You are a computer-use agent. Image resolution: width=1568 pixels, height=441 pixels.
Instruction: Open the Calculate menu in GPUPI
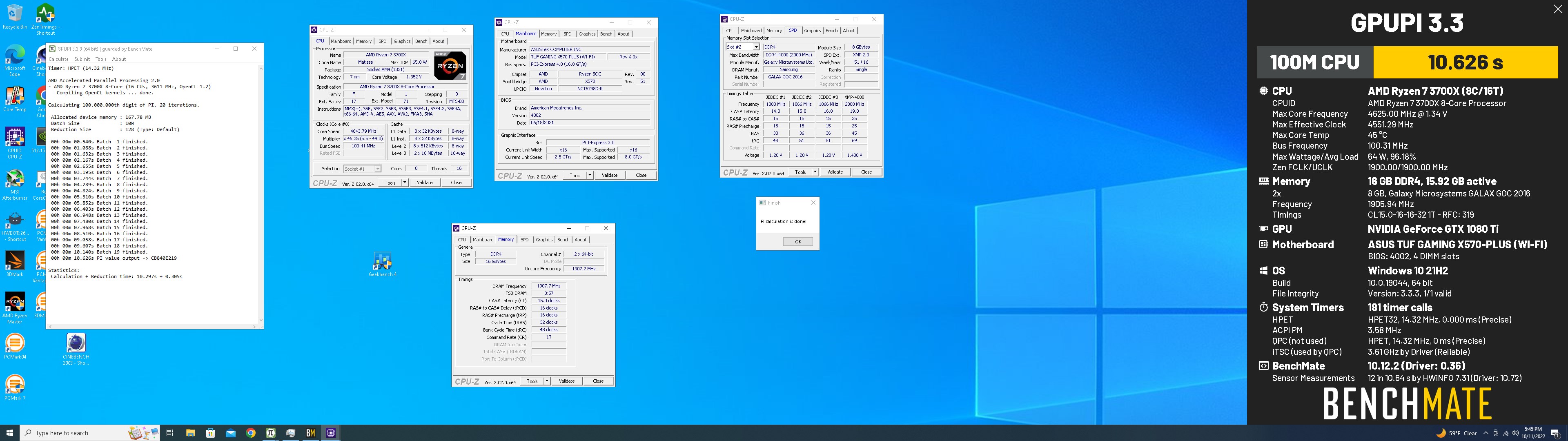(x=58, y=59)
